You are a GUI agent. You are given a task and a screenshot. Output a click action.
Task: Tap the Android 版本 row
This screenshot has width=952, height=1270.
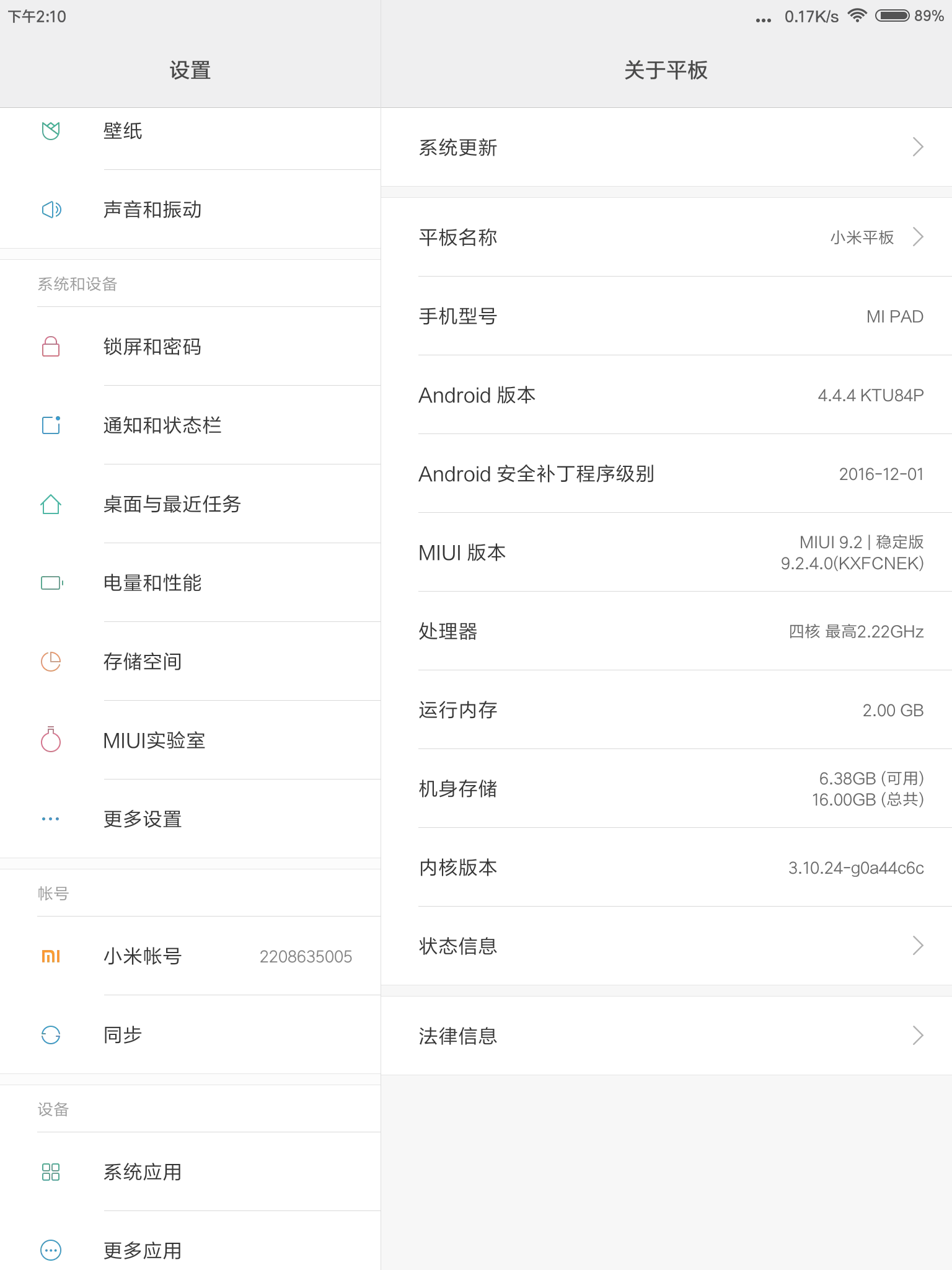click(x=666, y=394)
